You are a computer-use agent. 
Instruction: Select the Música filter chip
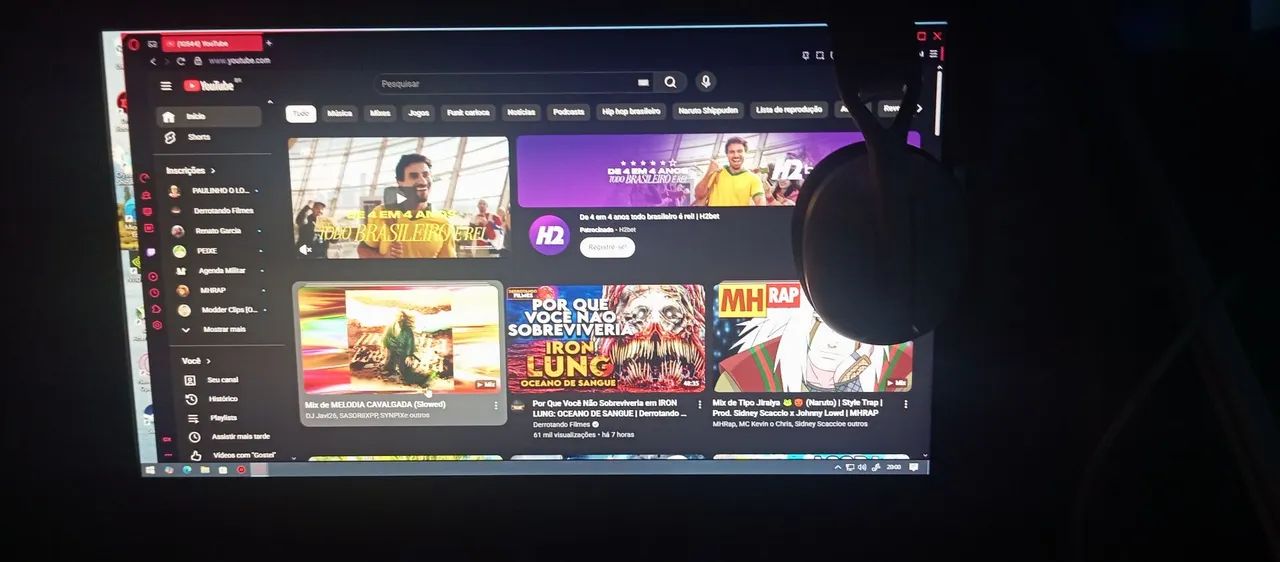point(340,113)
